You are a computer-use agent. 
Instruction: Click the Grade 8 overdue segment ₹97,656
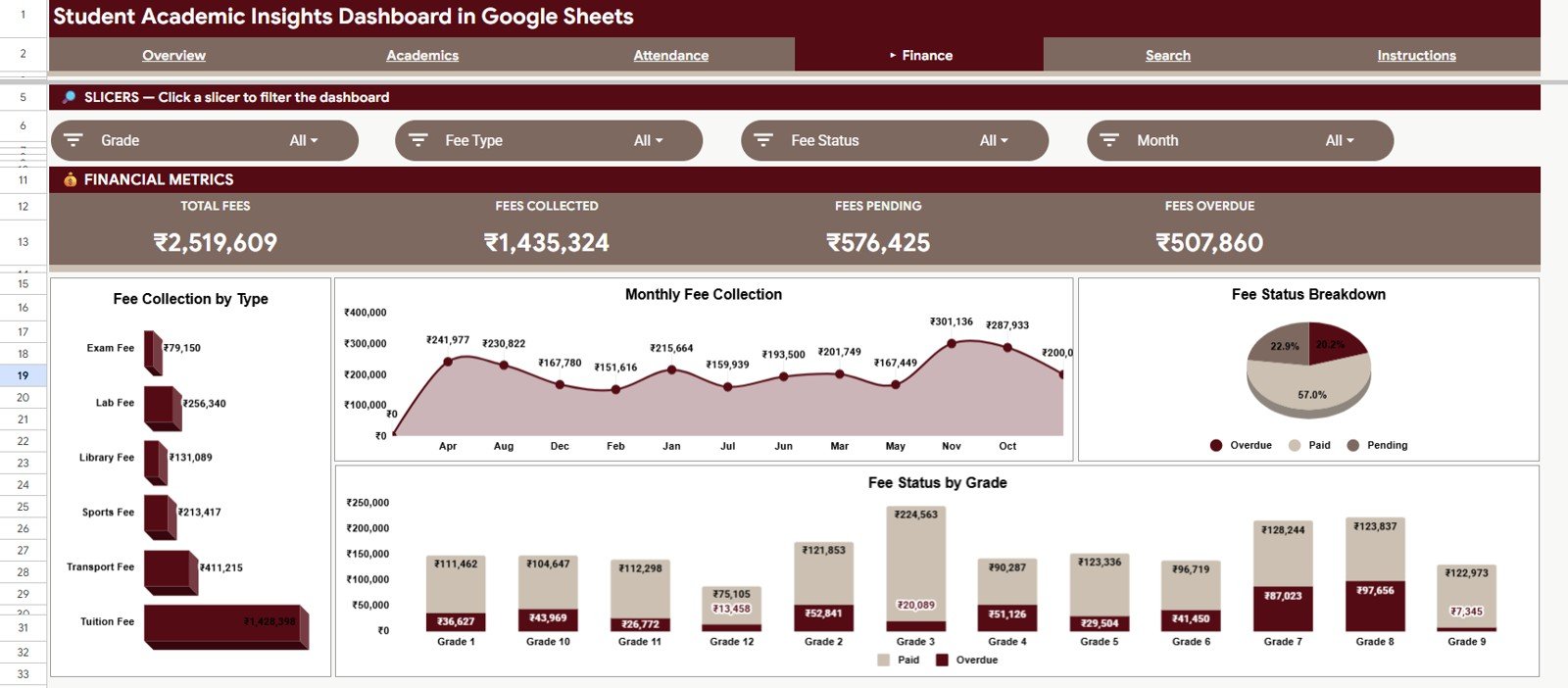pos(1375,607)
